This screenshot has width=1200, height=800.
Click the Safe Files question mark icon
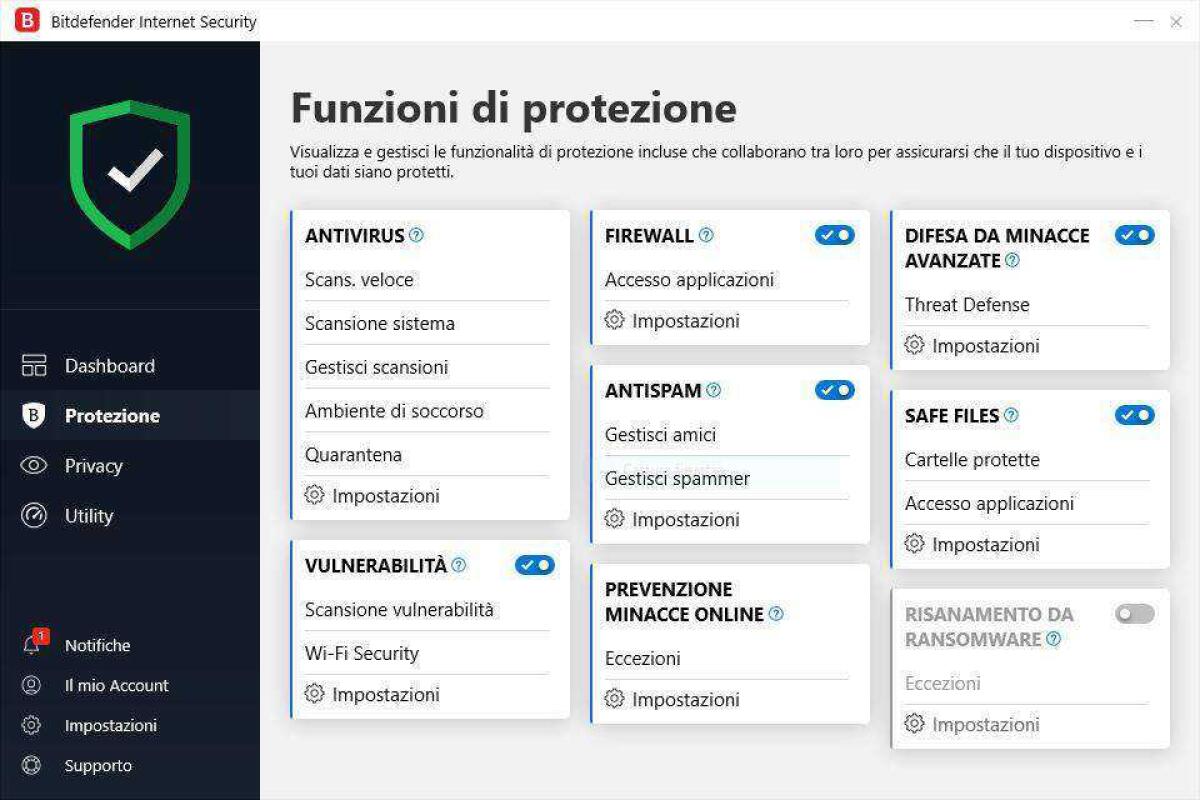point(1011,414)
